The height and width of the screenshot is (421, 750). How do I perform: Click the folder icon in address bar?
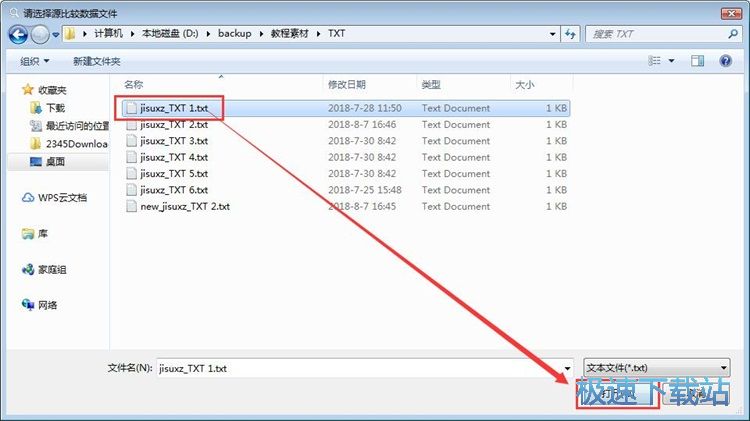[x=70, y=34]
